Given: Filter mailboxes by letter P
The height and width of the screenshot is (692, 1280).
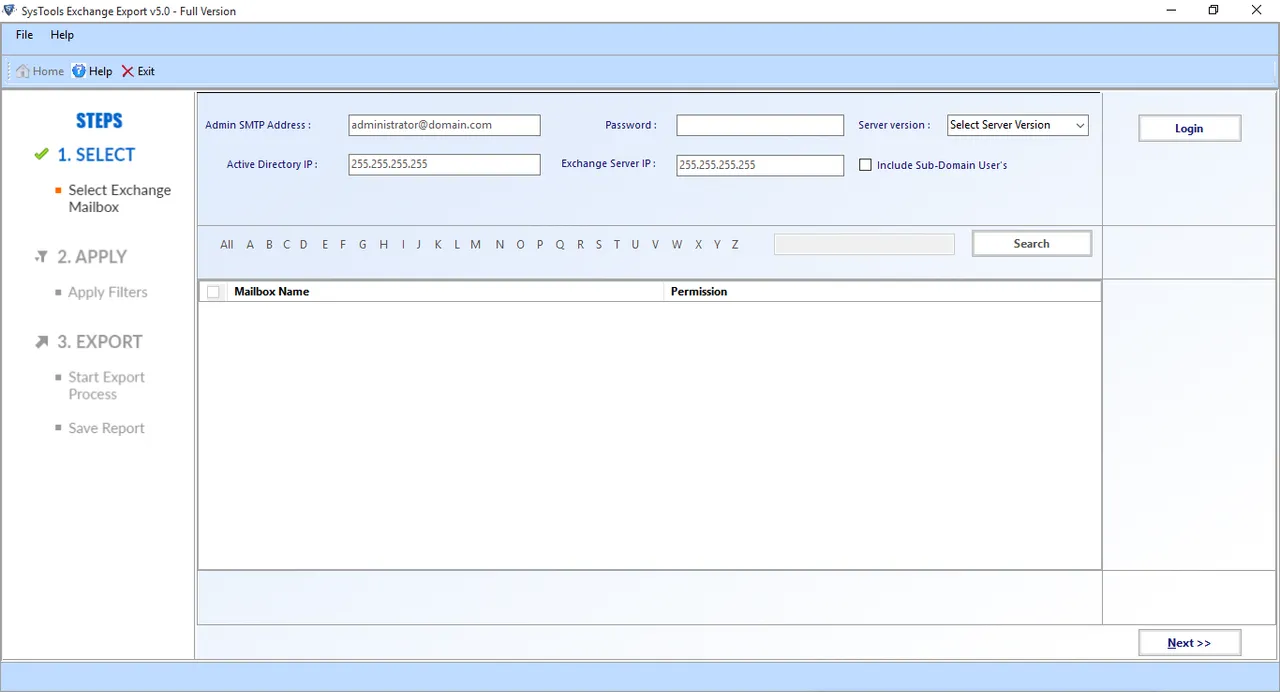Looking at the screenshot, I should pyautogui.click(x=540, y=245).
